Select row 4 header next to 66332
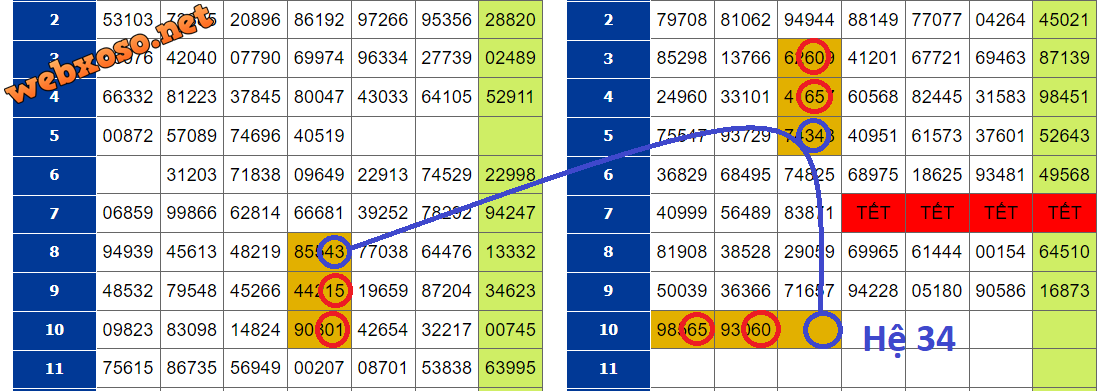Screen dimensions: 1114x391 click(54, 97)
